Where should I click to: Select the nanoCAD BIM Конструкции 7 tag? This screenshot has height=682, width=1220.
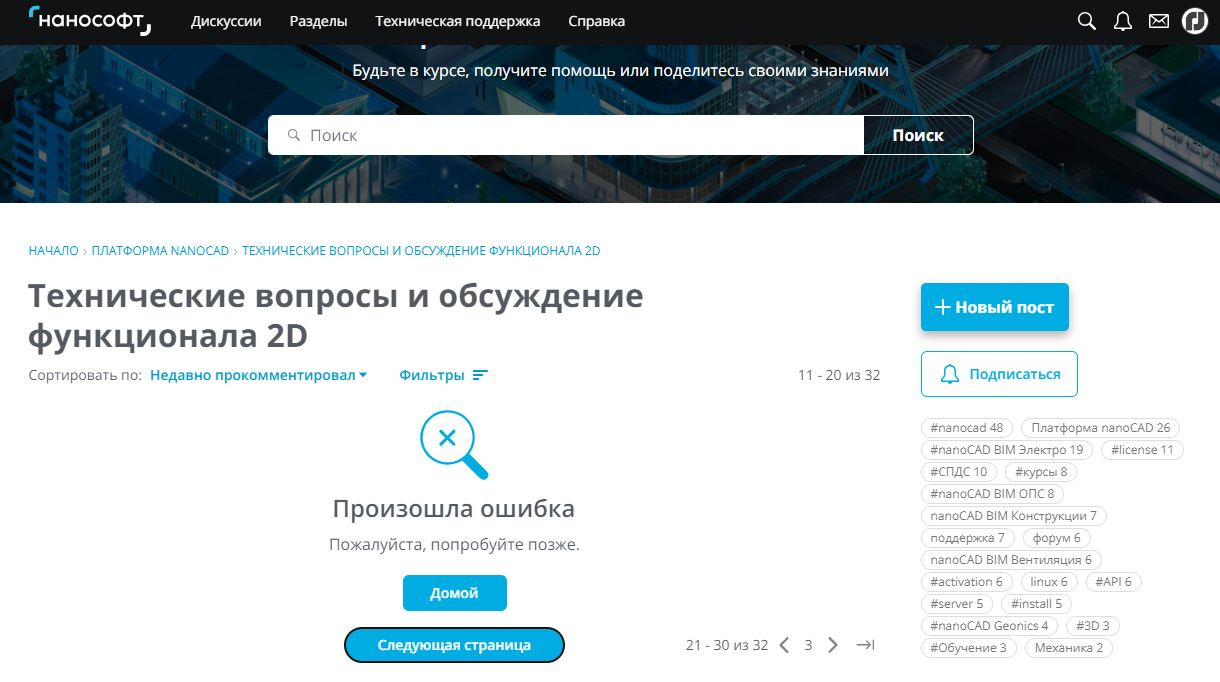click(1014, 516)
